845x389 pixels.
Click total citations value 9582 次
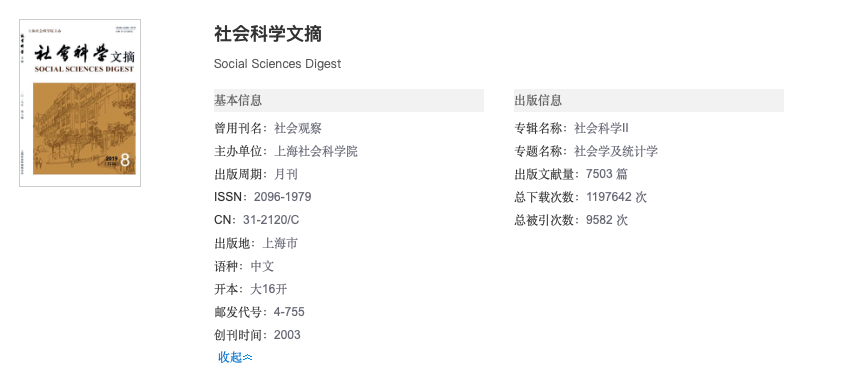(x=607, y=220)
